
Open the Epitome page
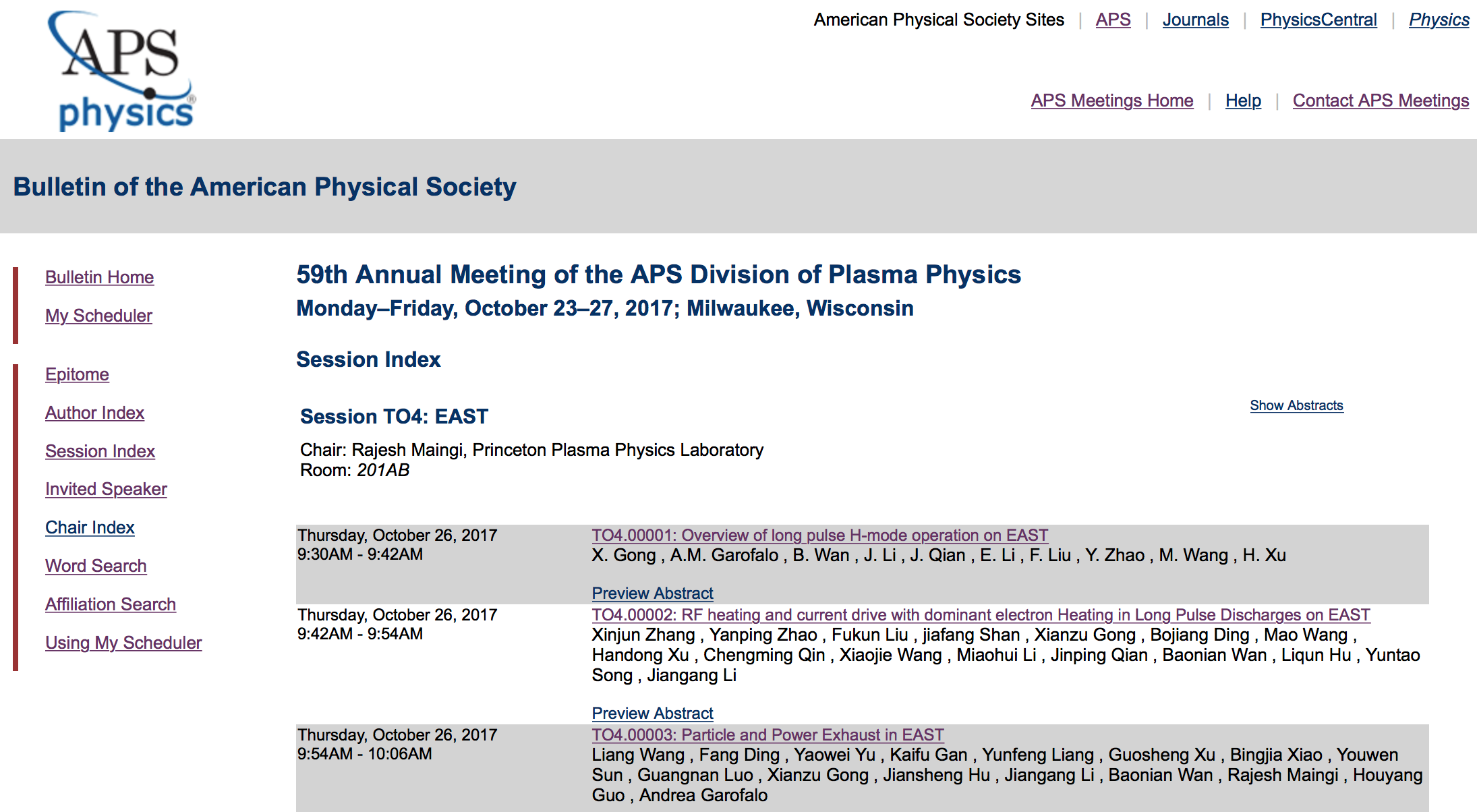pos(77,374)
